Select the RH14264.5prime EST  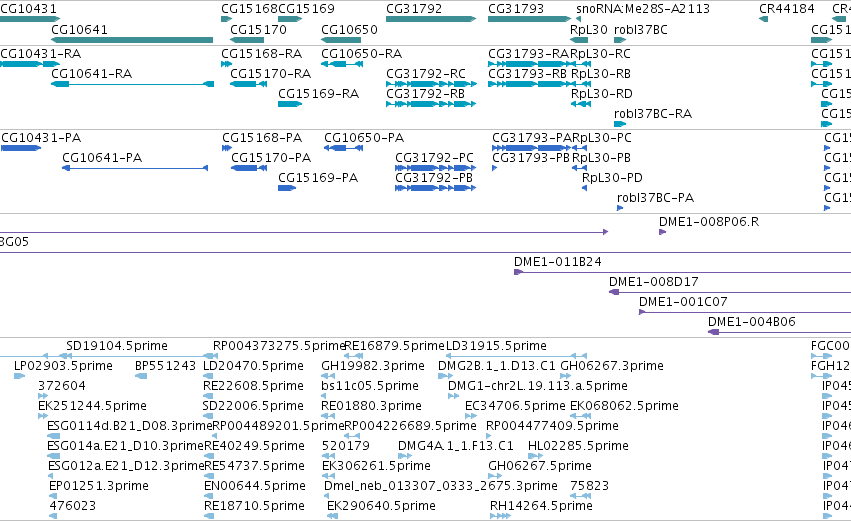(x=500, y=516)
